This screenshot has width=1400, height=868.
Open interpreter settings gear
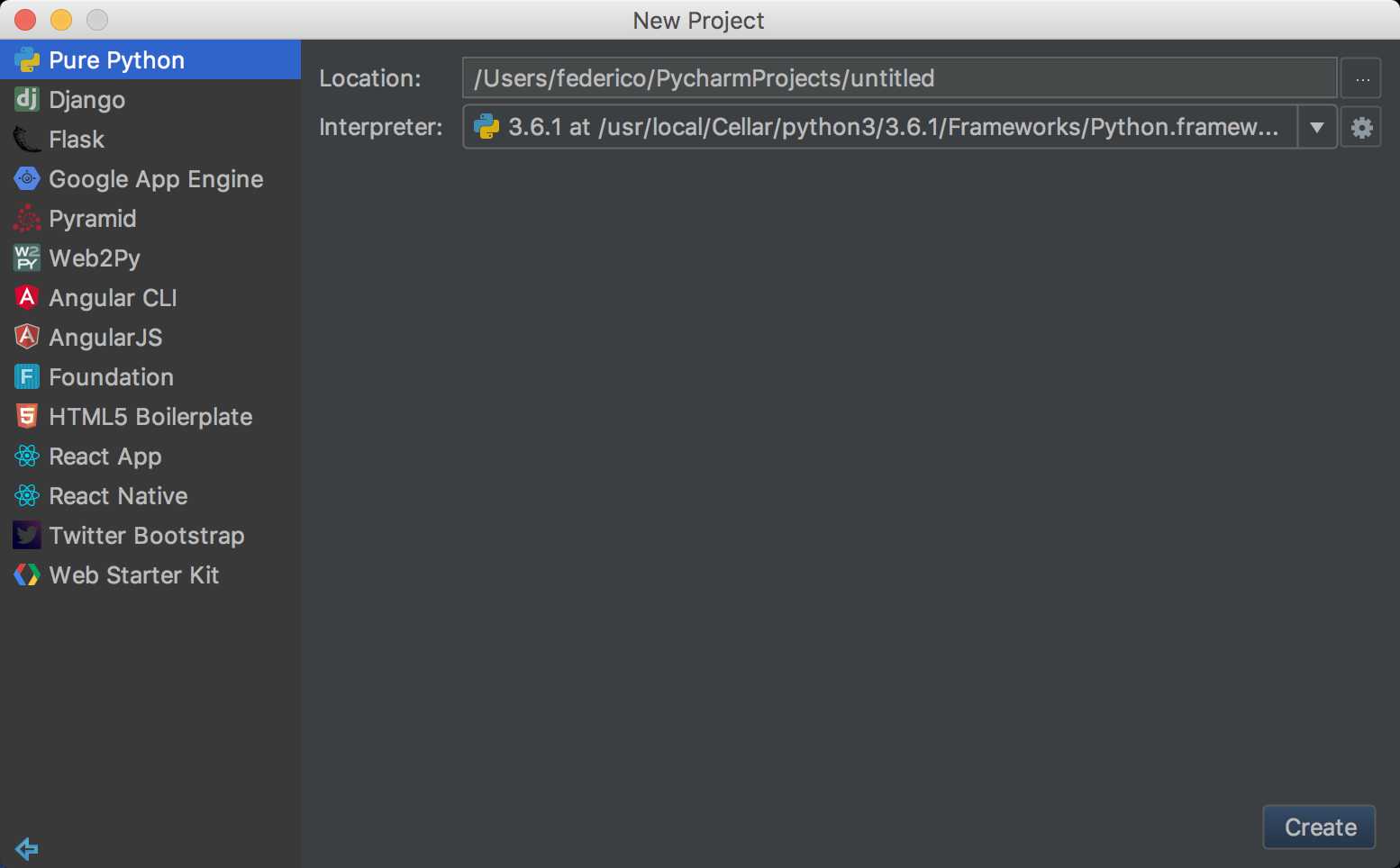1361,127
